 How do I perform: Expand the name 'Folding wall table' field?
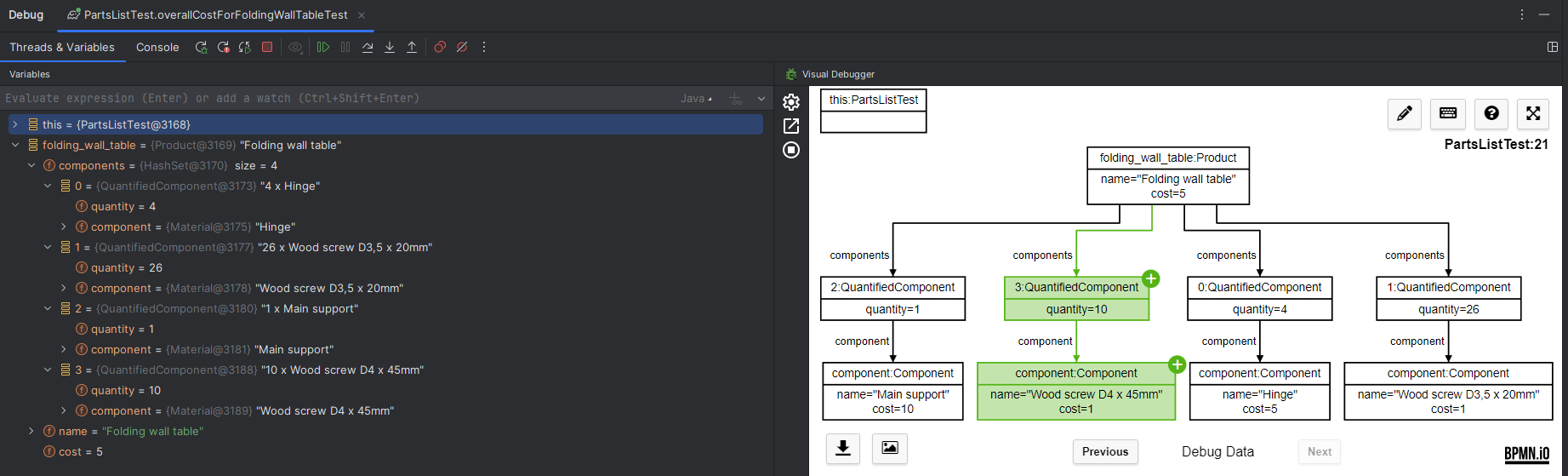pyautogui.click(x=31, y=431)
